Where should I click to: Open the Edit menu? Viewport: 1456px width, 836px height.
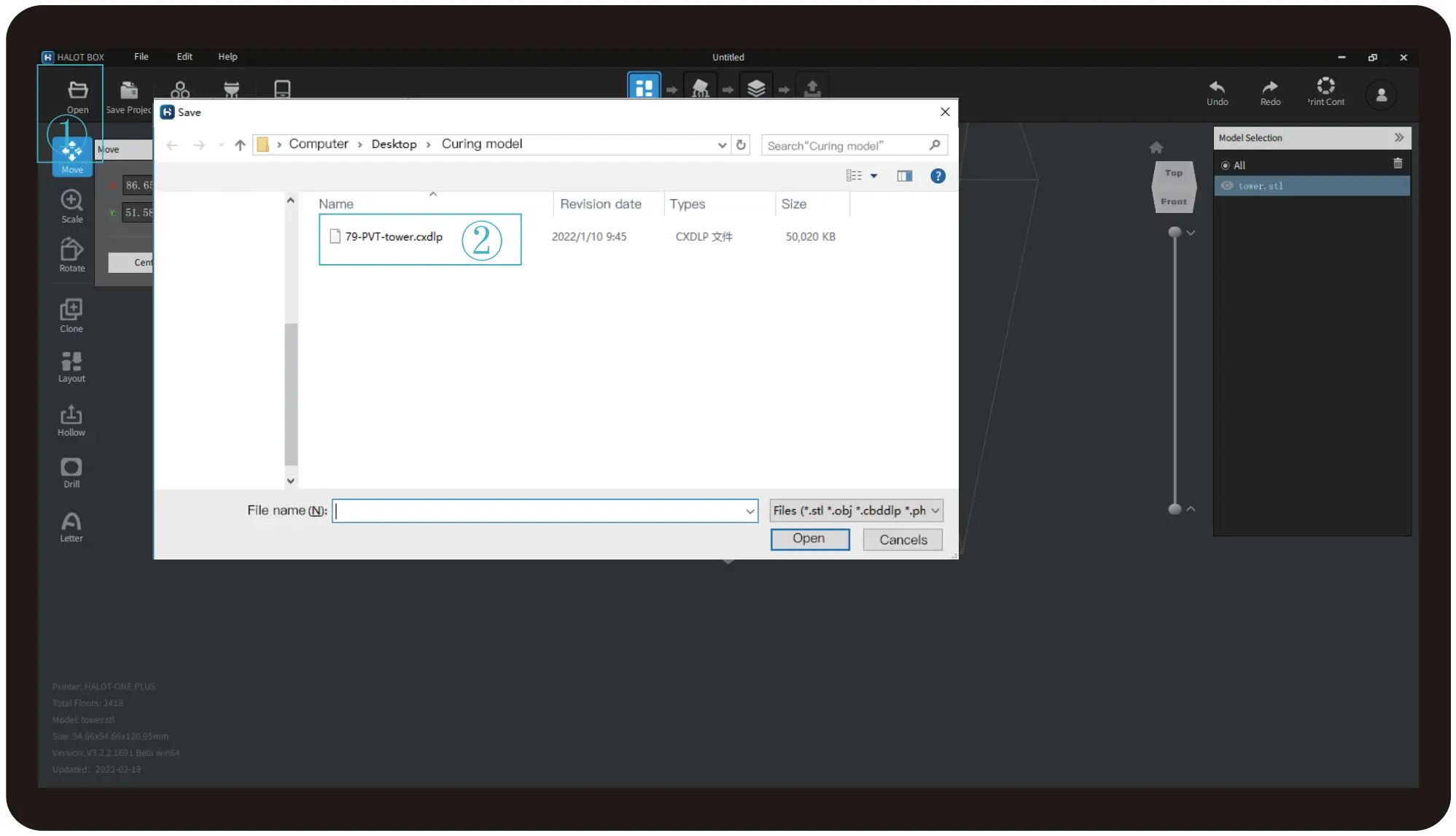[184, 57]
